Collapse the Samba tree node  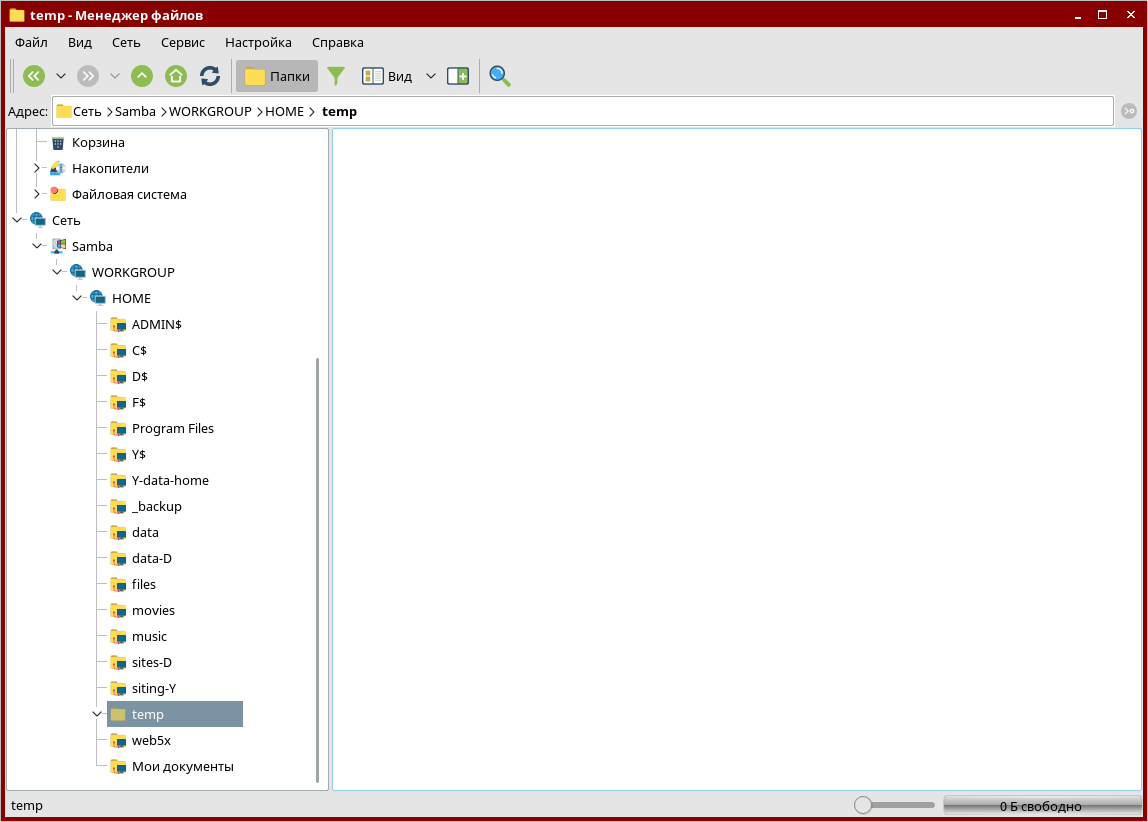click(37, 246)
